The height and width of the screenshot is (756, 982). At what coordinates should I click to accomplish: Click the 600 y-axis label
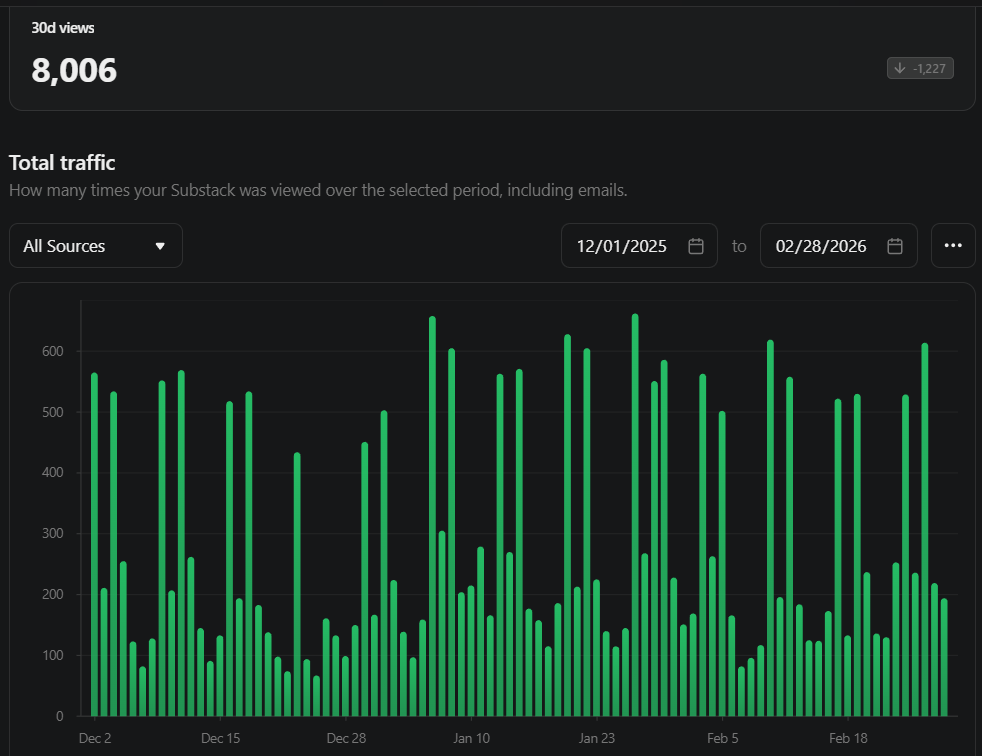[x=53, y=351]
